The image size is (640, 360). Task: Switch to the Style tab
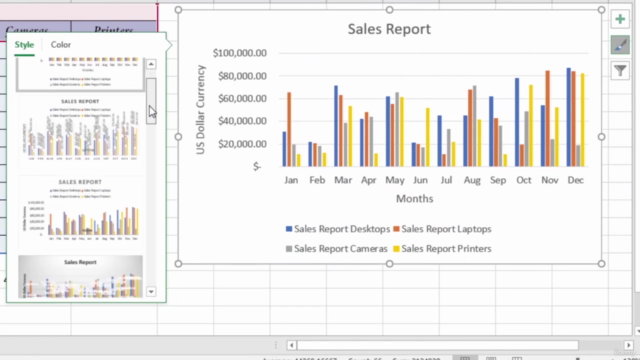[x=24, y=44]
